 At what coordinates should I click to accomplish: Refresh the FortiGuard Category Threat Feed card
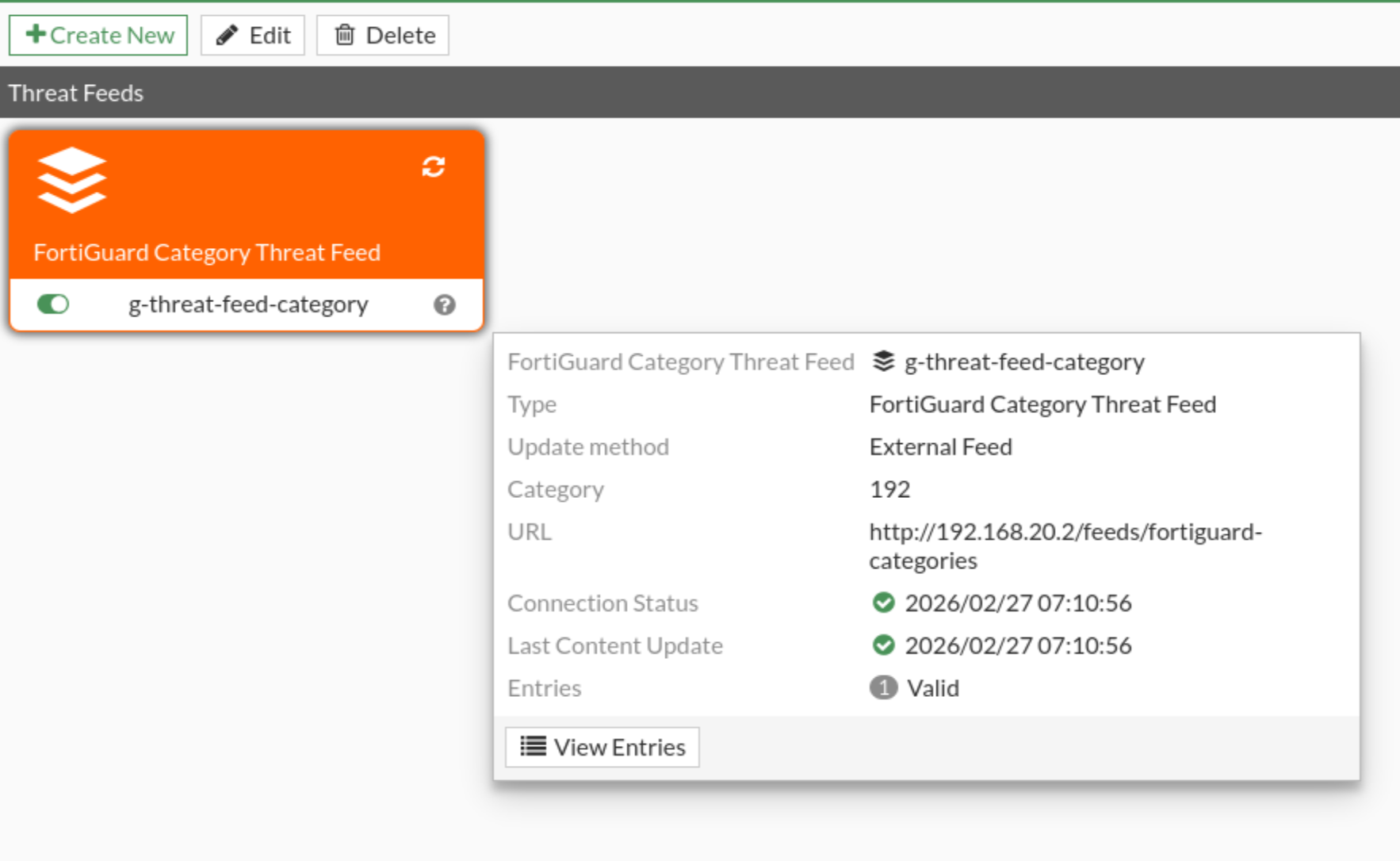[x=434, y=166]
